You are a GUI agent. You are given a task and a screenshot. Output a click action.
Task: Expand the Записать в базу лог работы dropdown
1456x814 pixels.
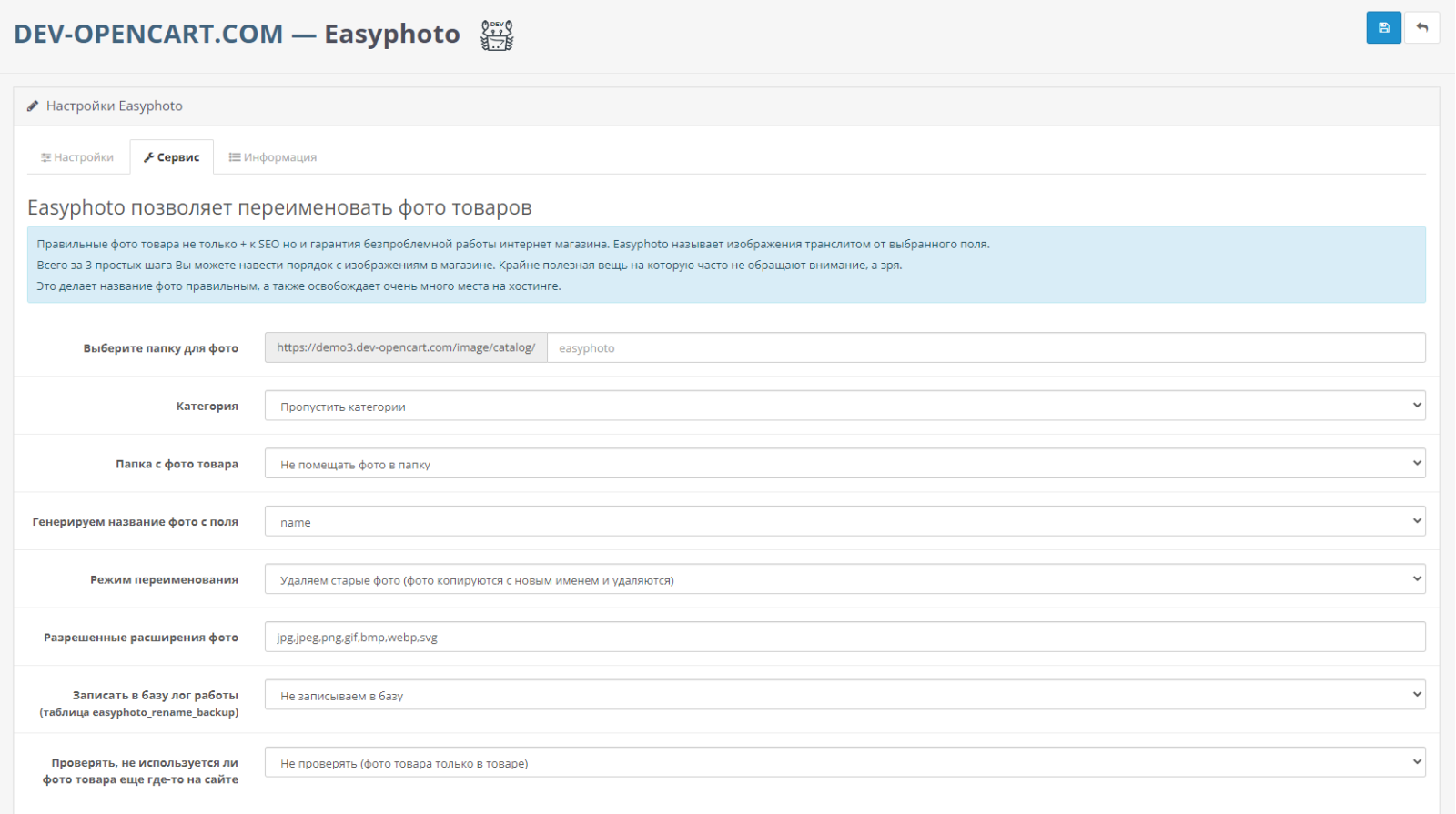click(x=844, y=695)
